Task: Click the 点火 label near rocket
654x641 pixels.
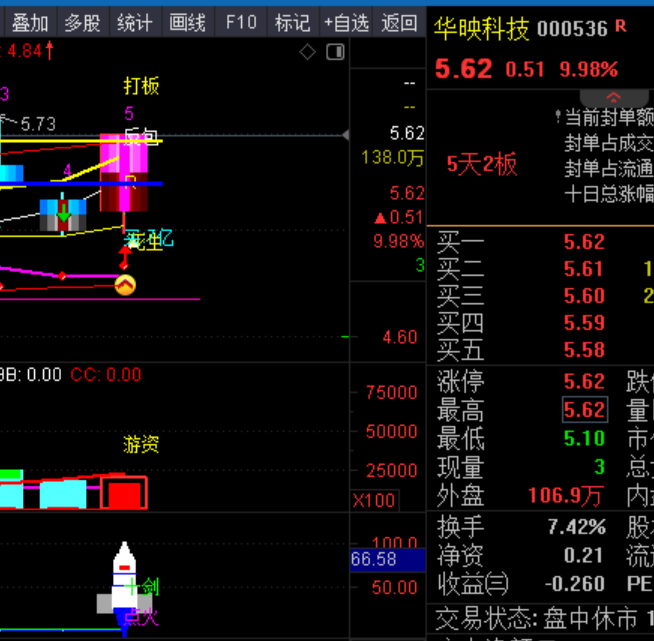Action: [x=141, y=617]
